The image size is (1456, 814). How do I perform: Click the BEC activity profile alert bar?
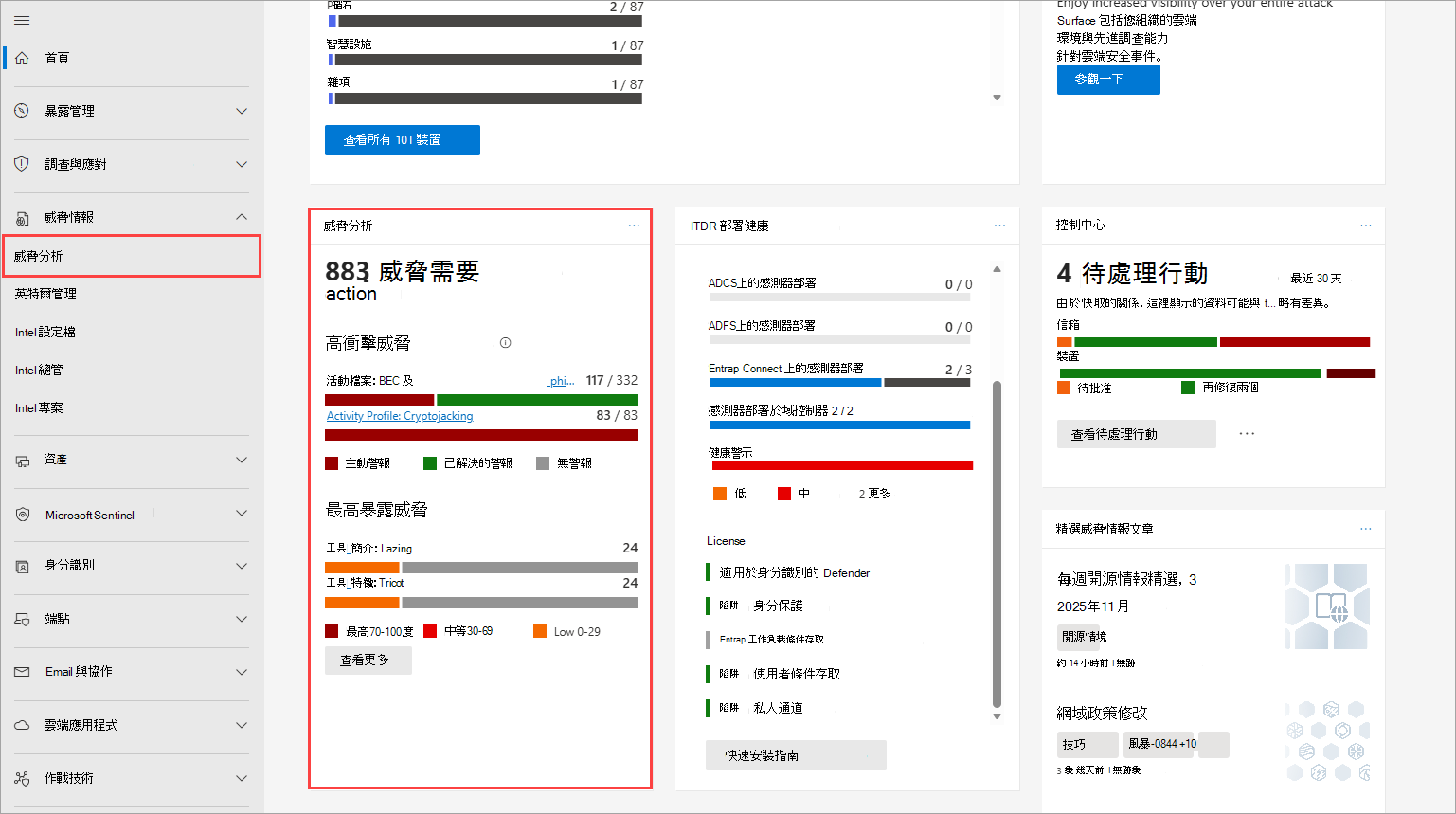(481, 400)
